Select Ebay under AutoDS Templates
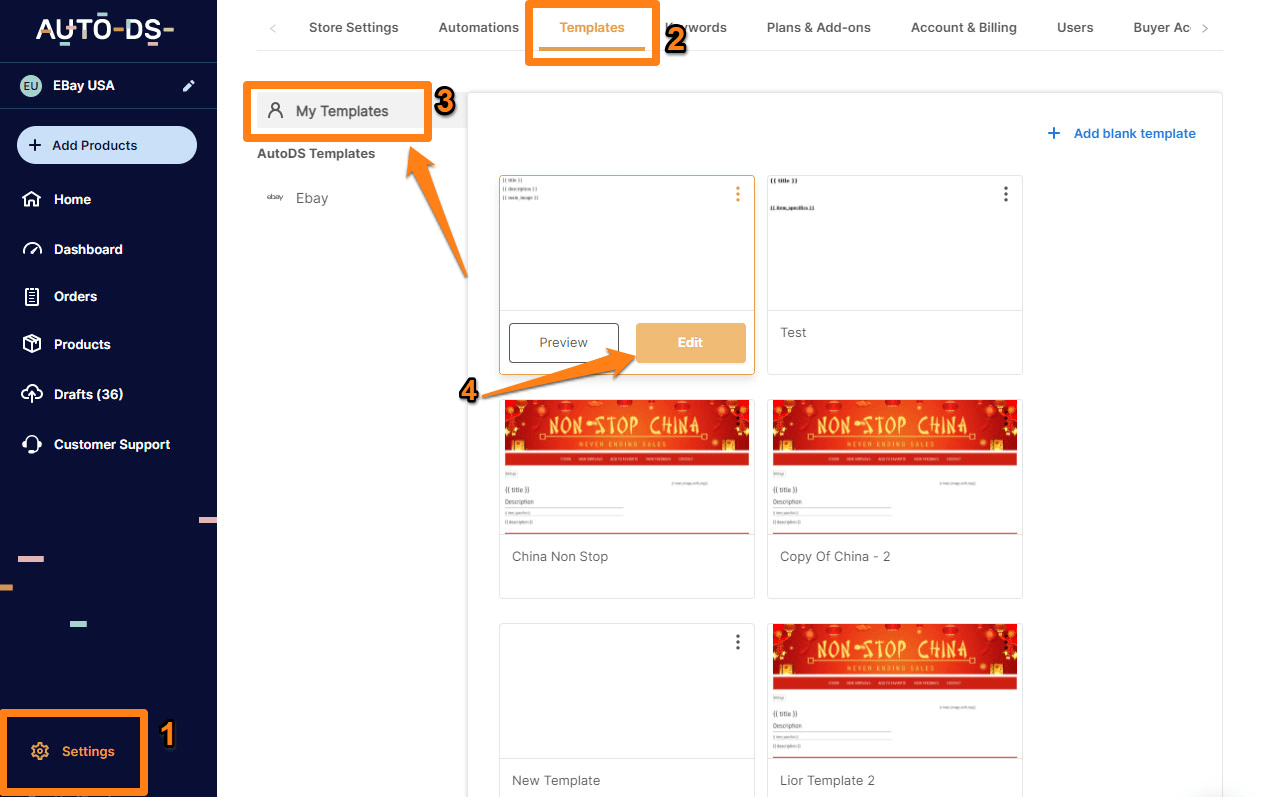 click(312, 198)
